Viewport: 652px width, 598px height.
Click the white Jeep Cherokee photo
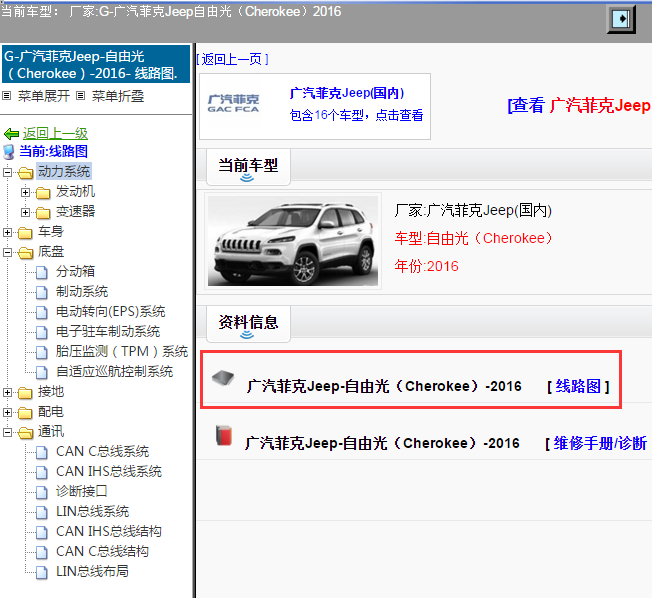(293, 241)
